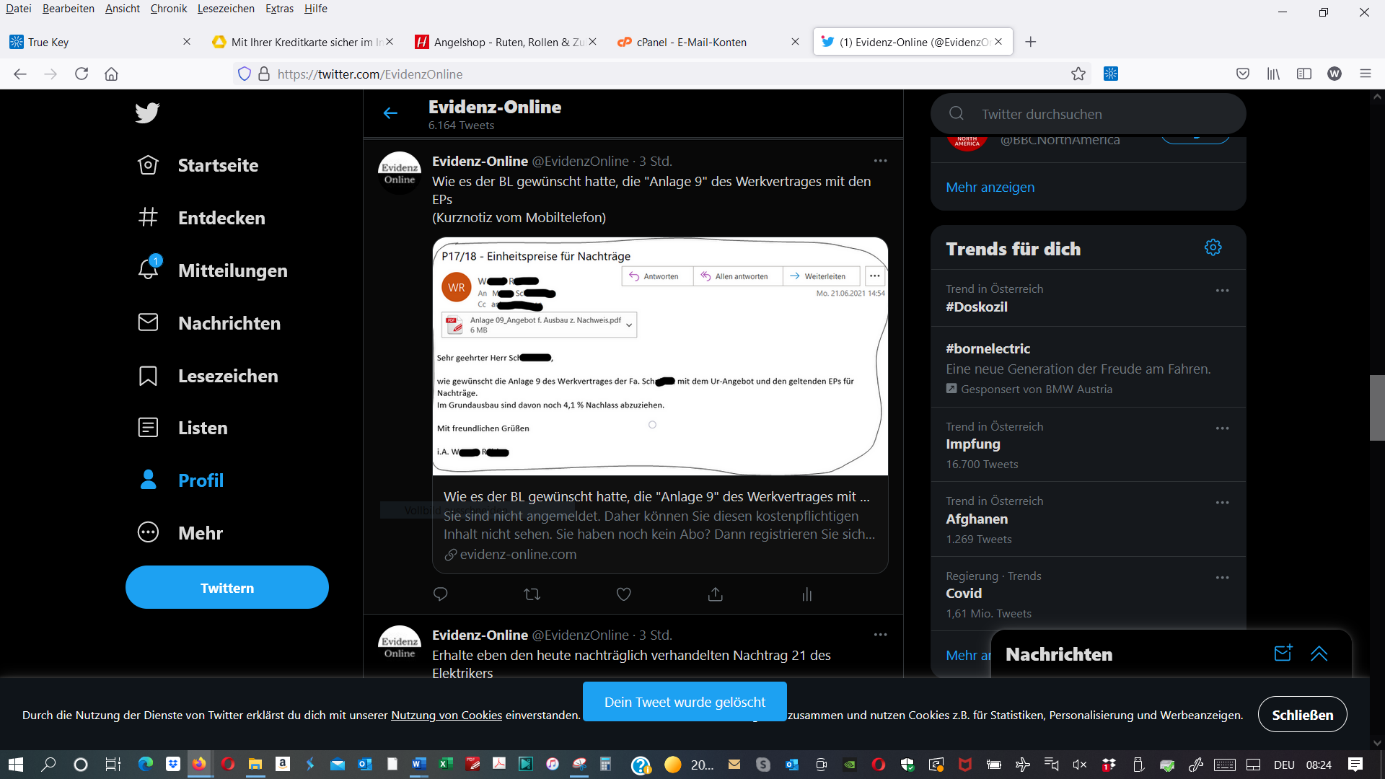Expand the Nachrichten drawer
This screenshot has width=1385, height=779.
pos(1319,653)
